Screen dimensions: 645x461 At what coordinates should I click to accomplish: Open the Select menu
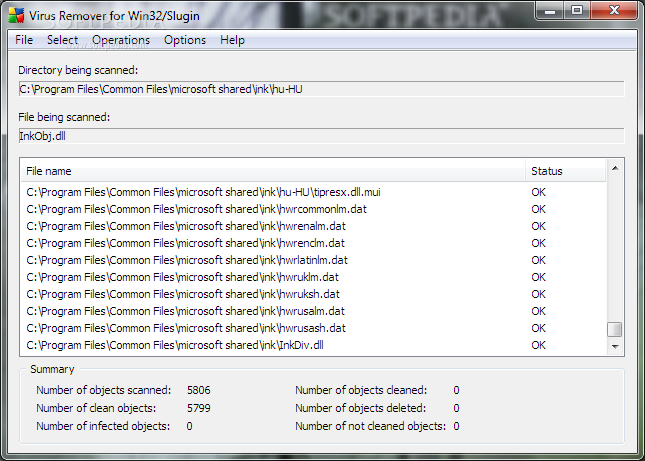(x=62, y=40)
